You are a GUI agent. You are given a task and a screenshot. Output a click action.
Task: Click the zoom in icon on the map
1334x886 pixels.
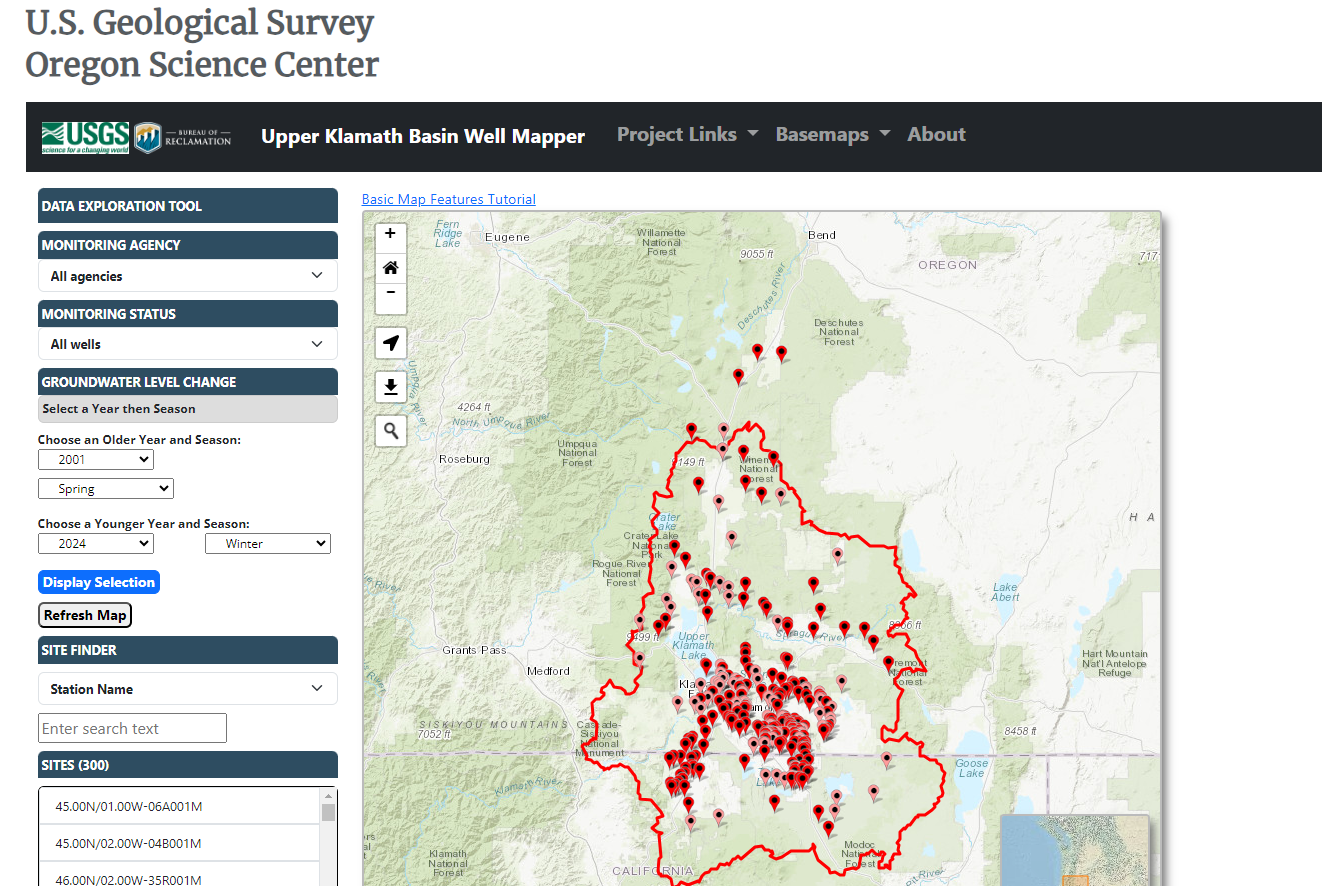click(x=390, y=234)
